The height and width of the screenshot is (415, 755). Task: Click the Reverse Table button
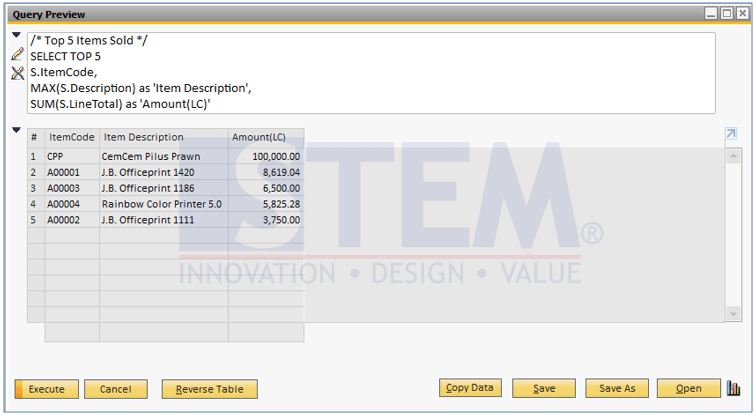[x=209, y=389]
